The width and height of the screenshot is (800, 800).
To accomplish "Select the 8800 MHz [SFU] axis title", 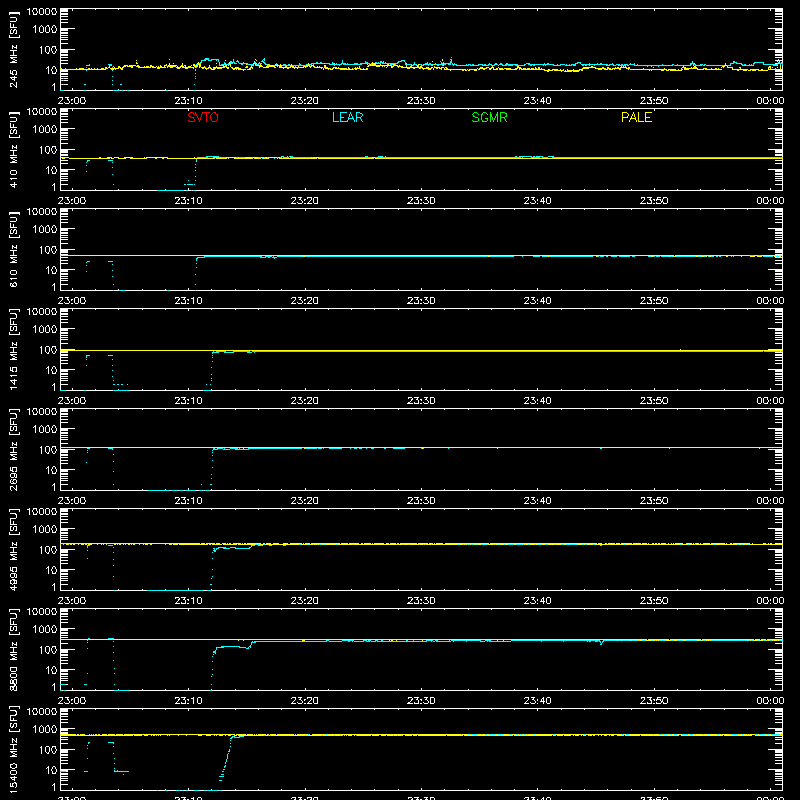I will pos(13,649).
